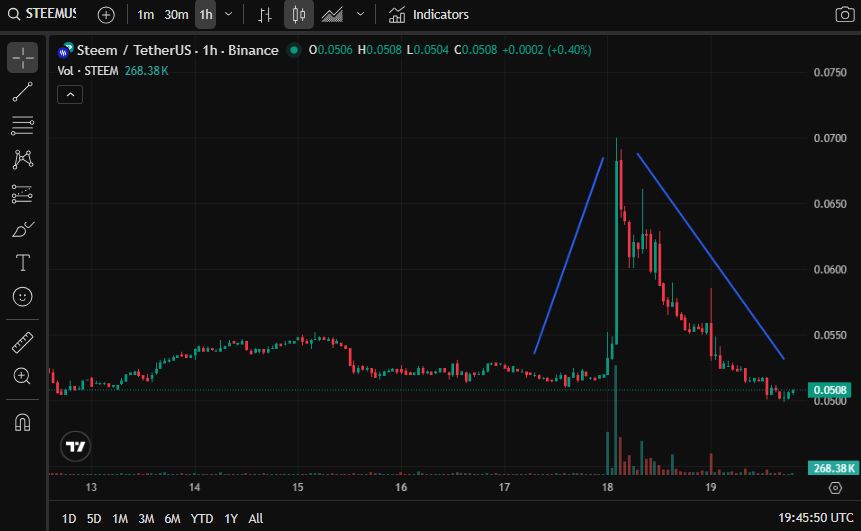Image resolution: width=861 pixels, height=531 pixels.
Task: Click the +0.0002 (+0.40%) change value
Action: [x=547, y=50]
